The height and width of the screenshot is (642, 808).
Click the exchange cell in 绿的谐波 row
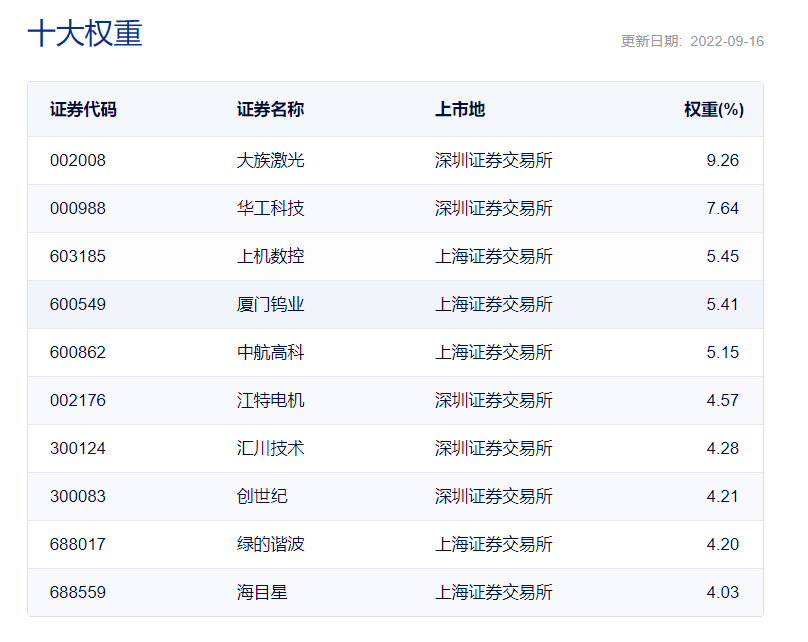[x=494, y=544]
